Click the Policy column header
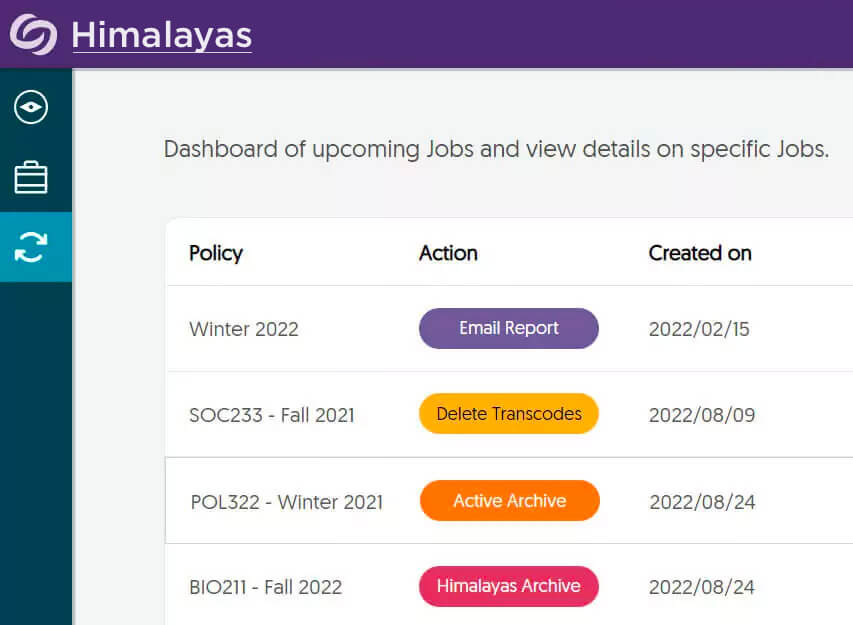The image size is (853, 625). (216, 253)
